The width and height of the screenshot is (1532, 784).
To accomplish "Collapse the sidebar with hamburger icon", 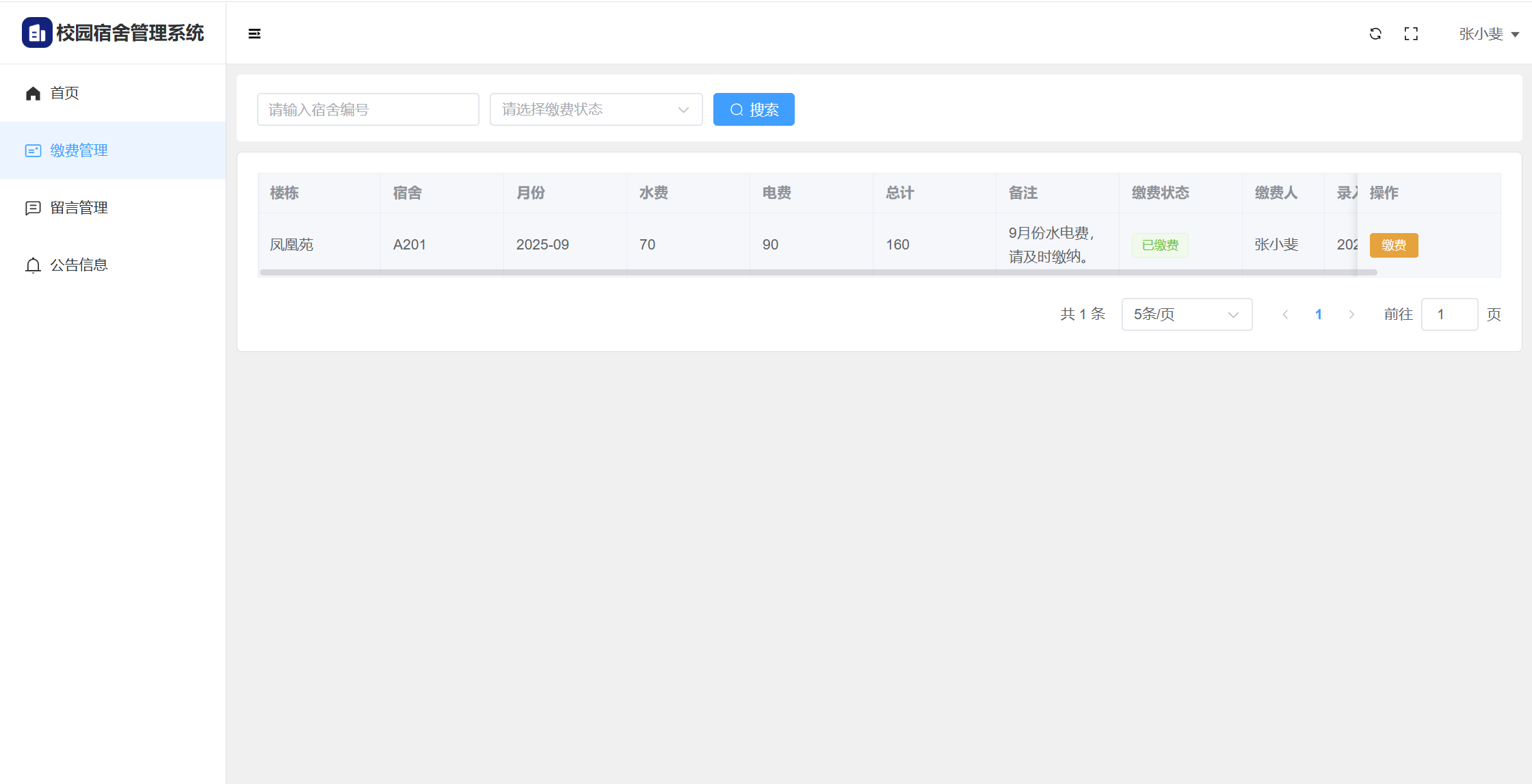I will 254,33.
